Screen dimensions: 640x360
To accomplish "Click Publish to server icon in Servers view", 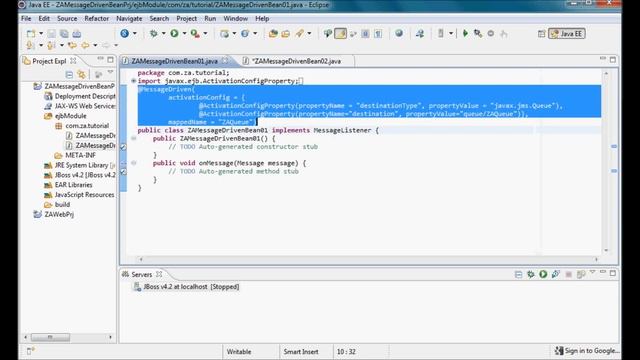I will (x=581, y=274).
